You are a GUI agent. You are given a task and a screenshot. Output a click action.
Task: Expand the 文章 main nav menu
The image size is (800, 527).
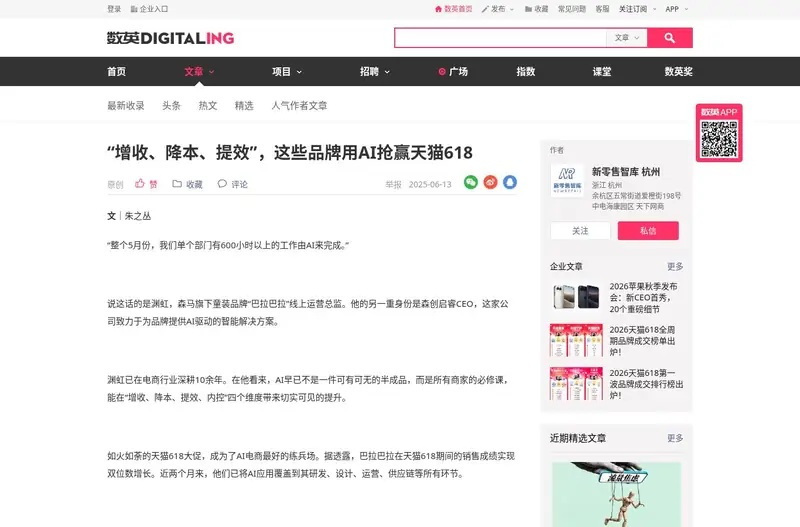pos(199,71)
